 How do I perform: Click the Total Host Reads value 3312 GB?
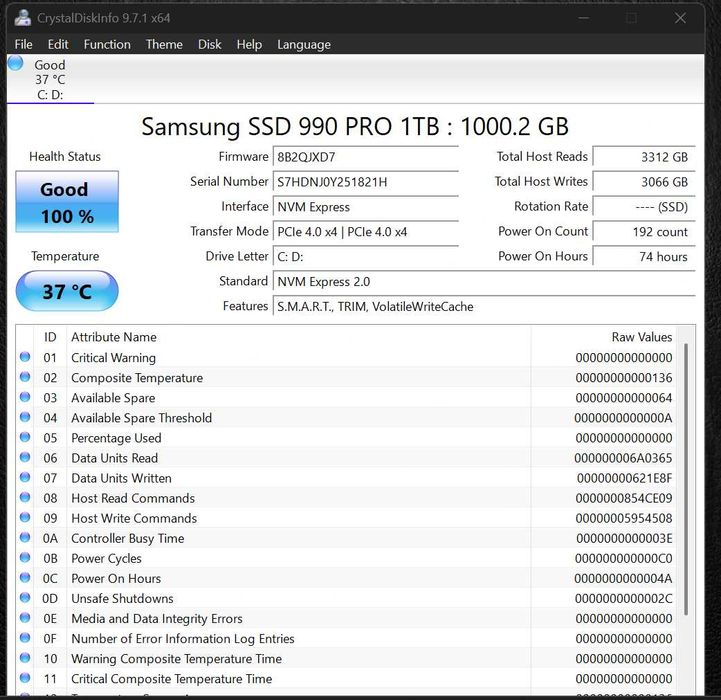tap(644, 157)
